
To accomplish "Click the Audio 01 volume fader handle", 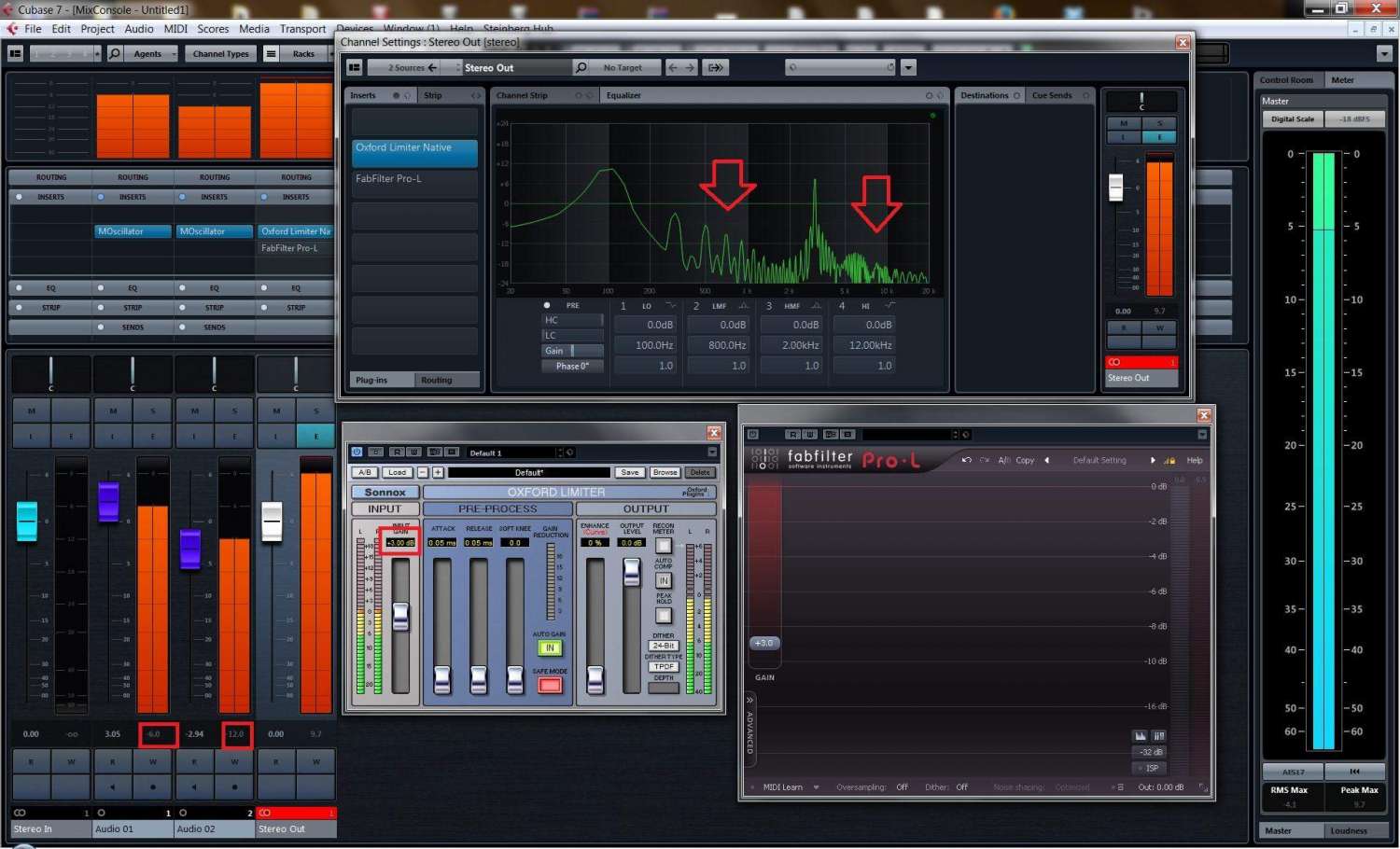I will coord(108,501).
